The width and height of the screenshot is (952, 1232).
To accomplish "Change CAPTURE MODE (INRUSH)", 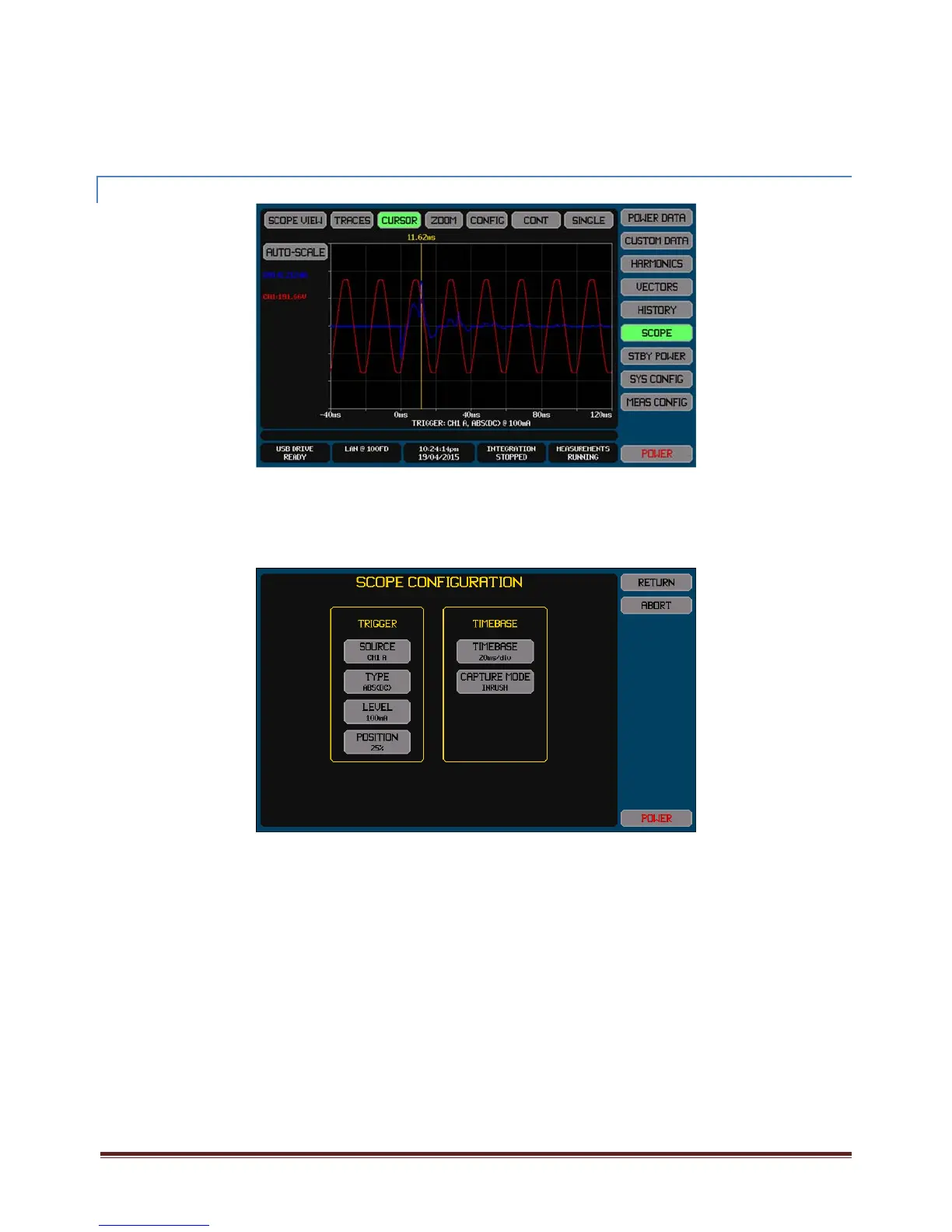I will click(x=495, y=681).
